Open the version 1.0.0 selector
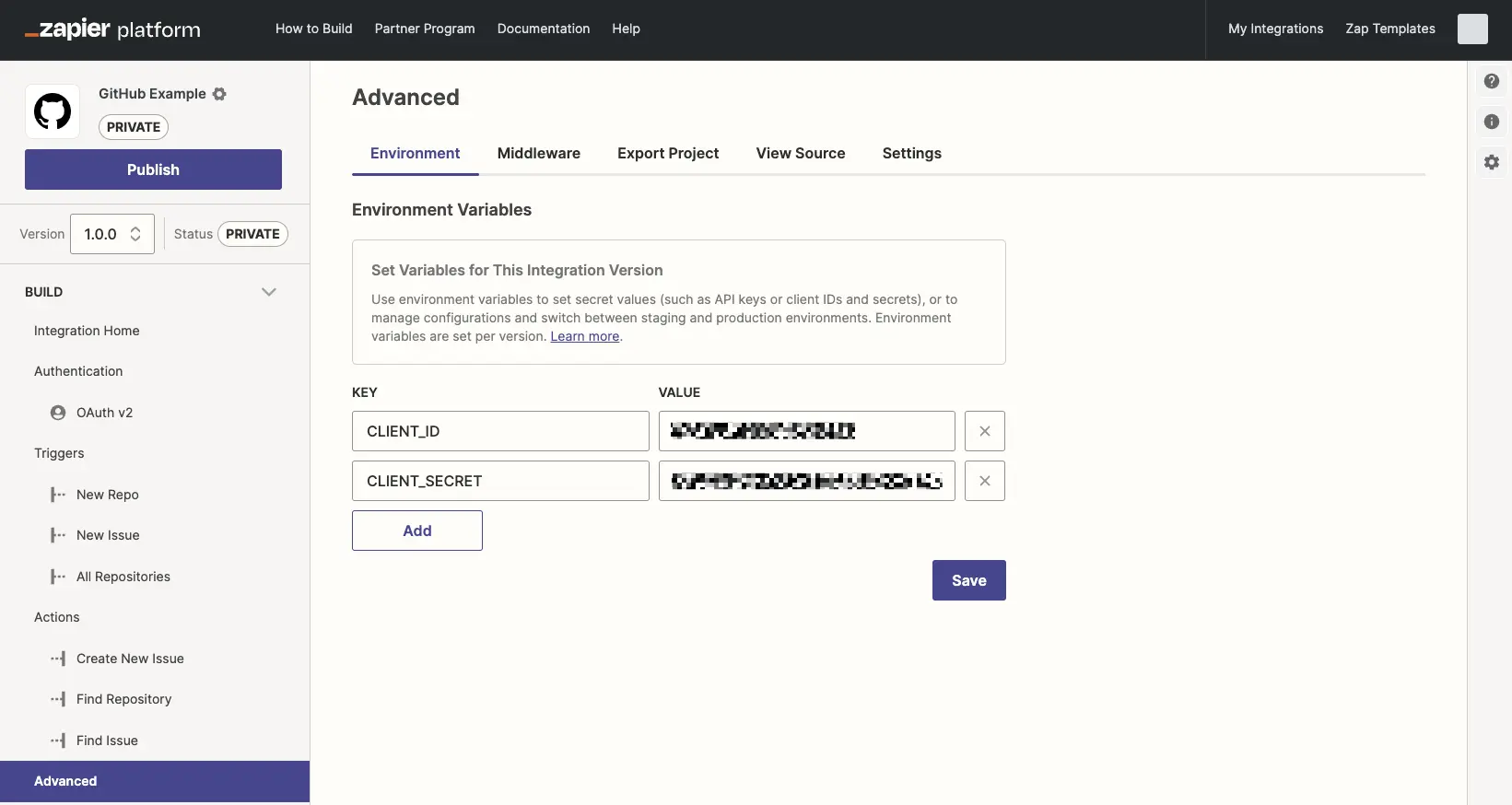The width and height of the screenshot is (1512, 805). pos(112,234)
